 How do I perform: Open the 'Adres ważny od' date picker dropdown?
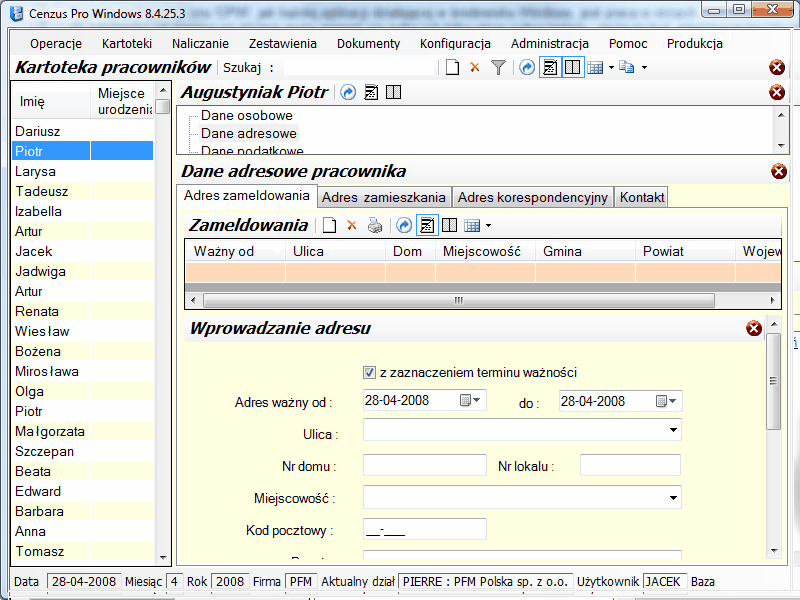470,401
